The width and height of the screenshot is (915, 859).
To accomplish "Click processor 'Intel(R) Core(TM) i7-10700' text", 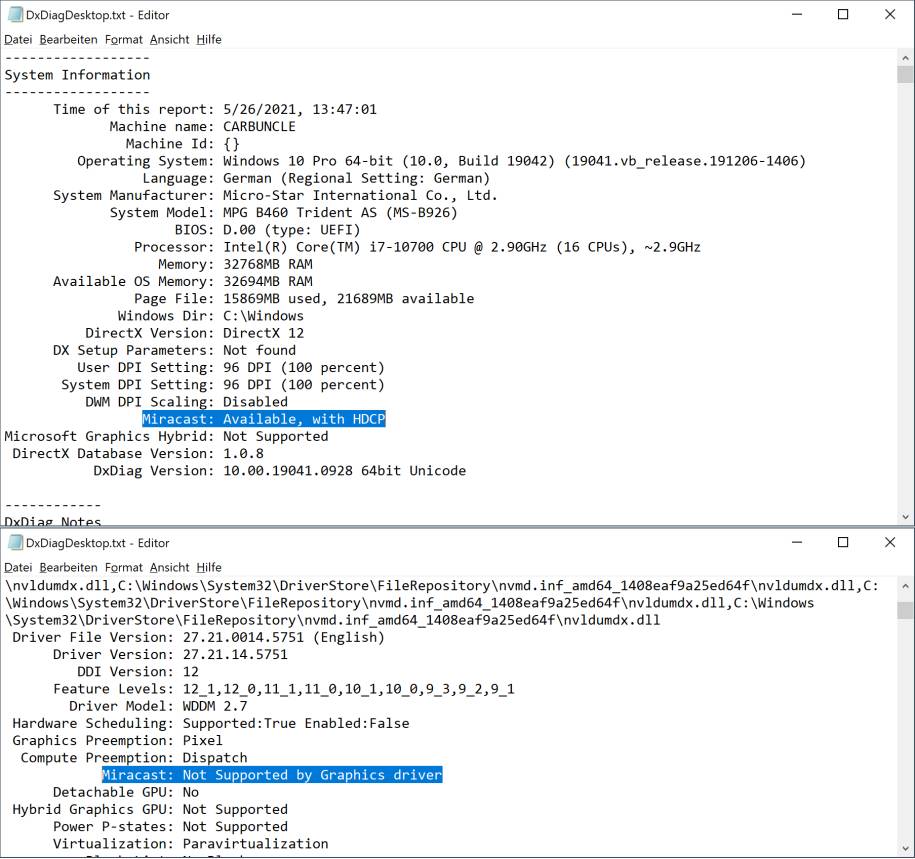I will [328, 247].
